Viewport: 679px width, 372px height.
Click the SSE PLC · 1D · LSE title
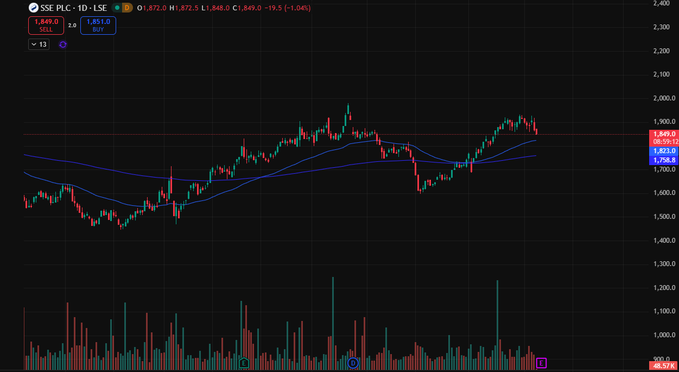[74, 8]
